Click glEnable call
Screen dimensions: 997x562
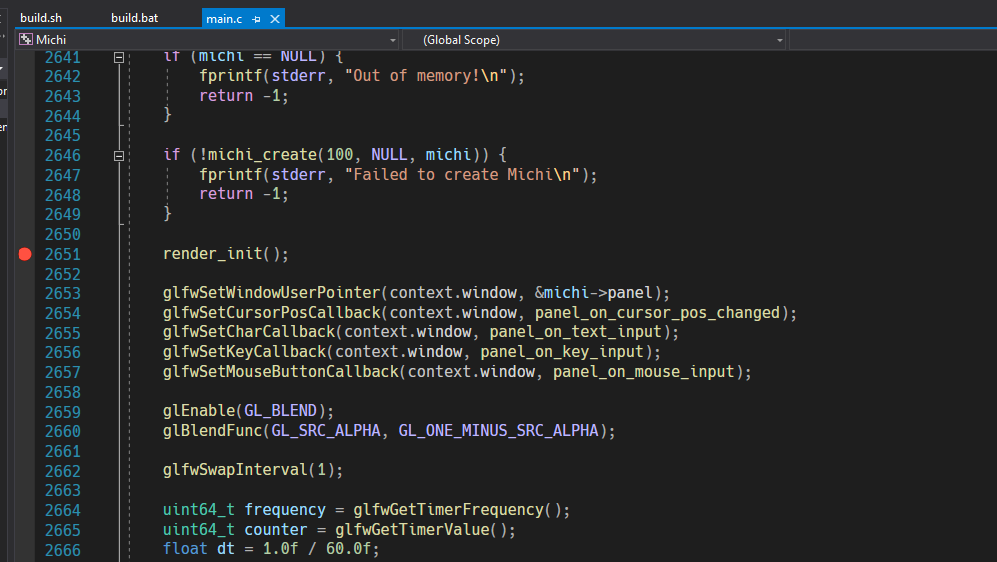point(199,411)
